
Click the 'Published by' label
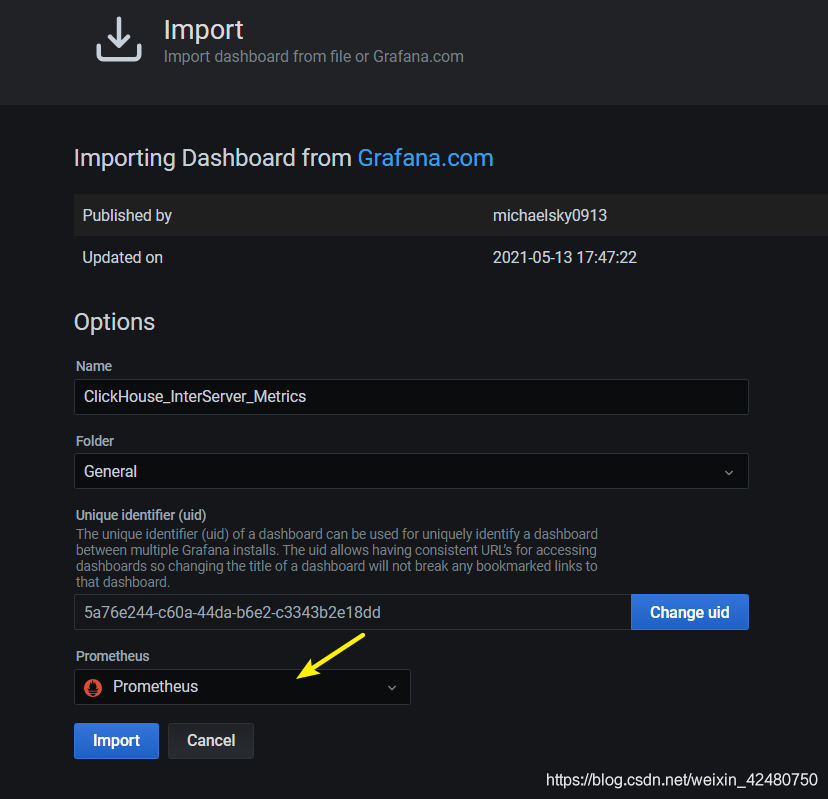click(127, 215)
